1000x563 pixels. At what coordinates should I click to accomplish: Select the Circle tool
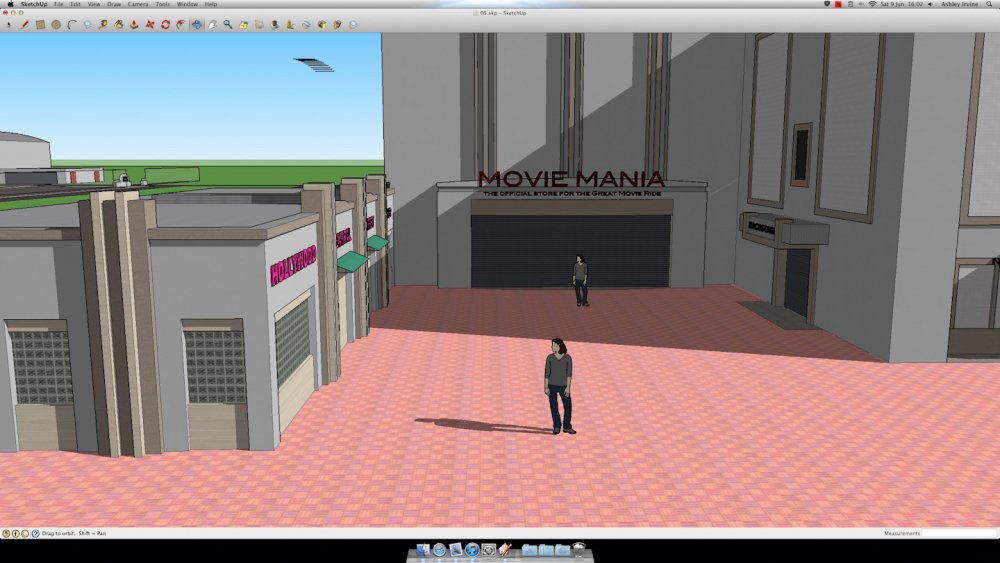[56, 25]
